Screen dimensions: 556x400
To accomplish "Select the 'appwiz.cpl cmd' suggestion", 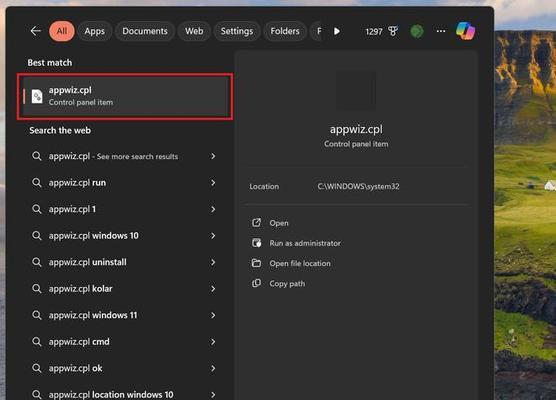I will pos(125,342).
